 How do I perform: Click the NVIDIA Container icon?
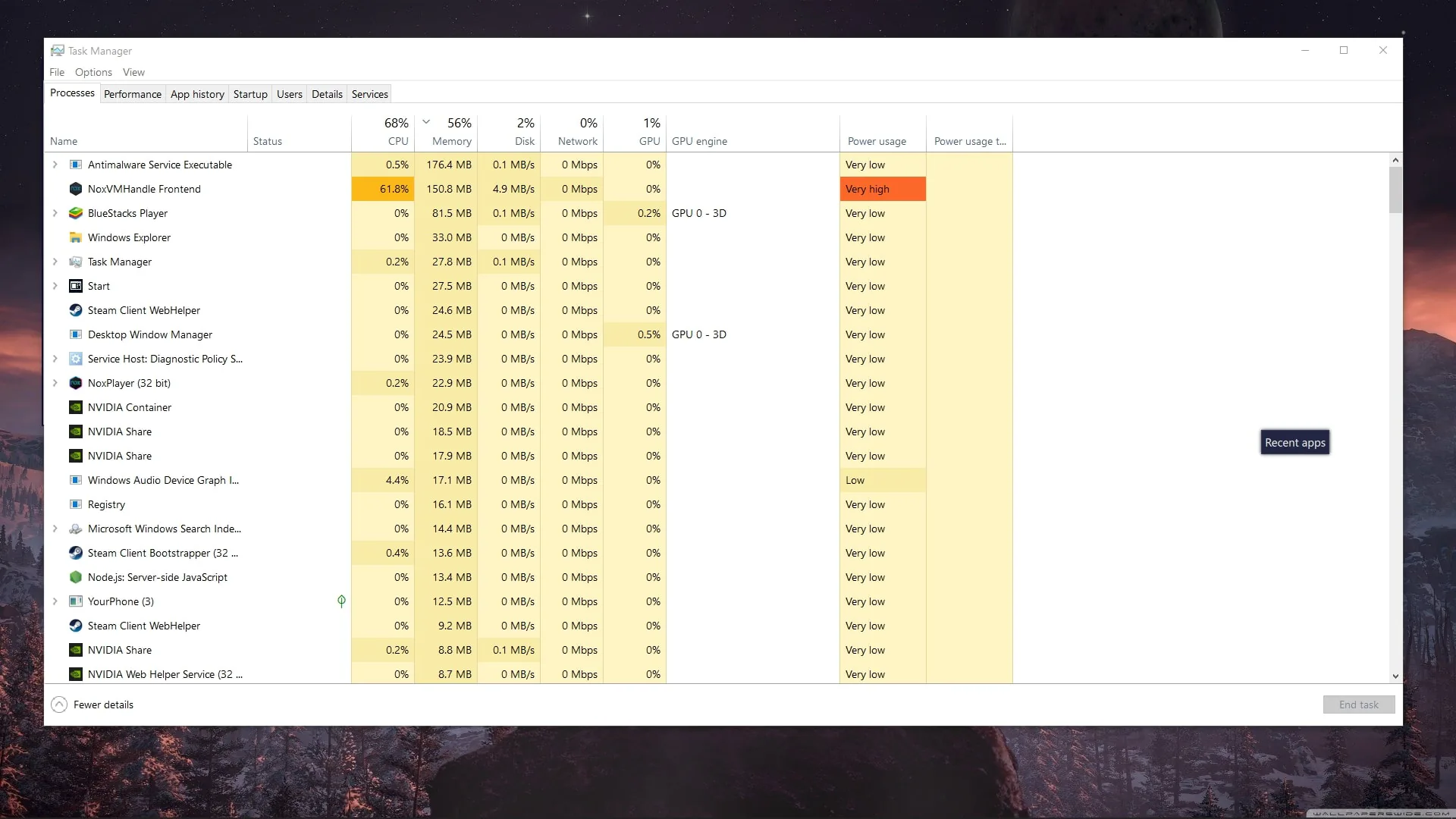(x=76, y=407)
